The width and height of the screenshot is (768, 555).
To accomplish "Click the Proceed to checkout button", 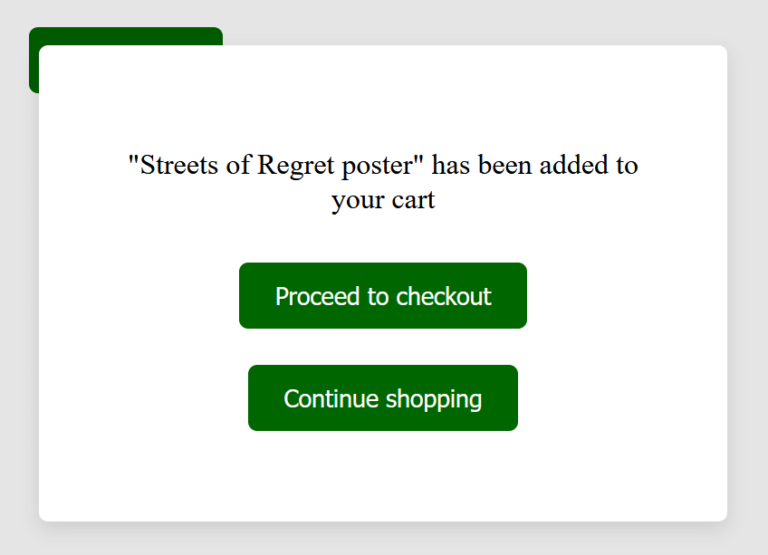I will [x=383, y=296].
